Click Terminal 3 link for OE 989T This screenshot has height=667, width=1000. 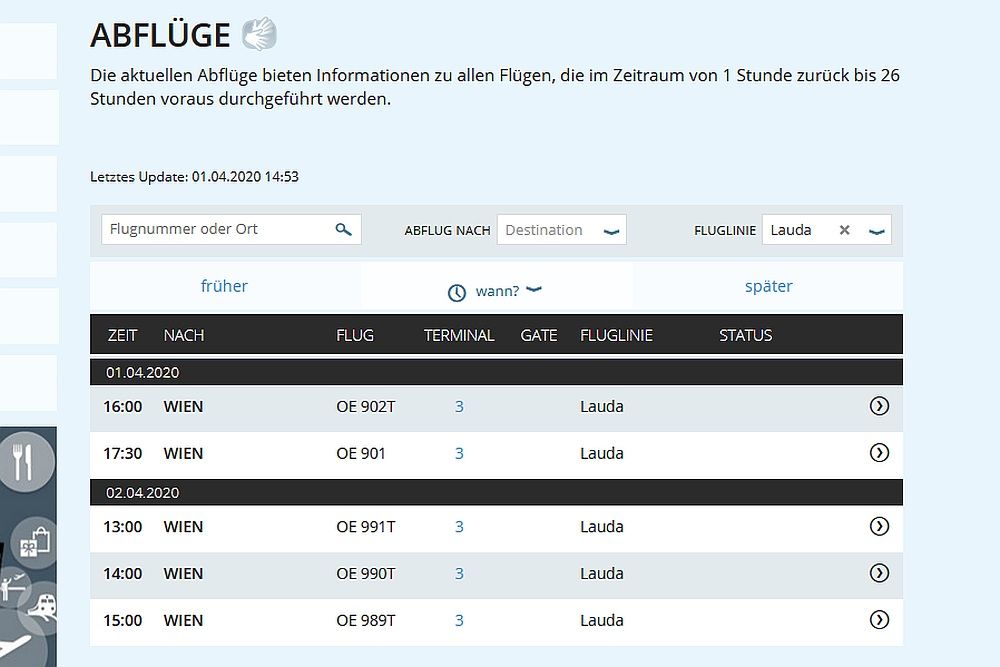[x=459, y=620]
